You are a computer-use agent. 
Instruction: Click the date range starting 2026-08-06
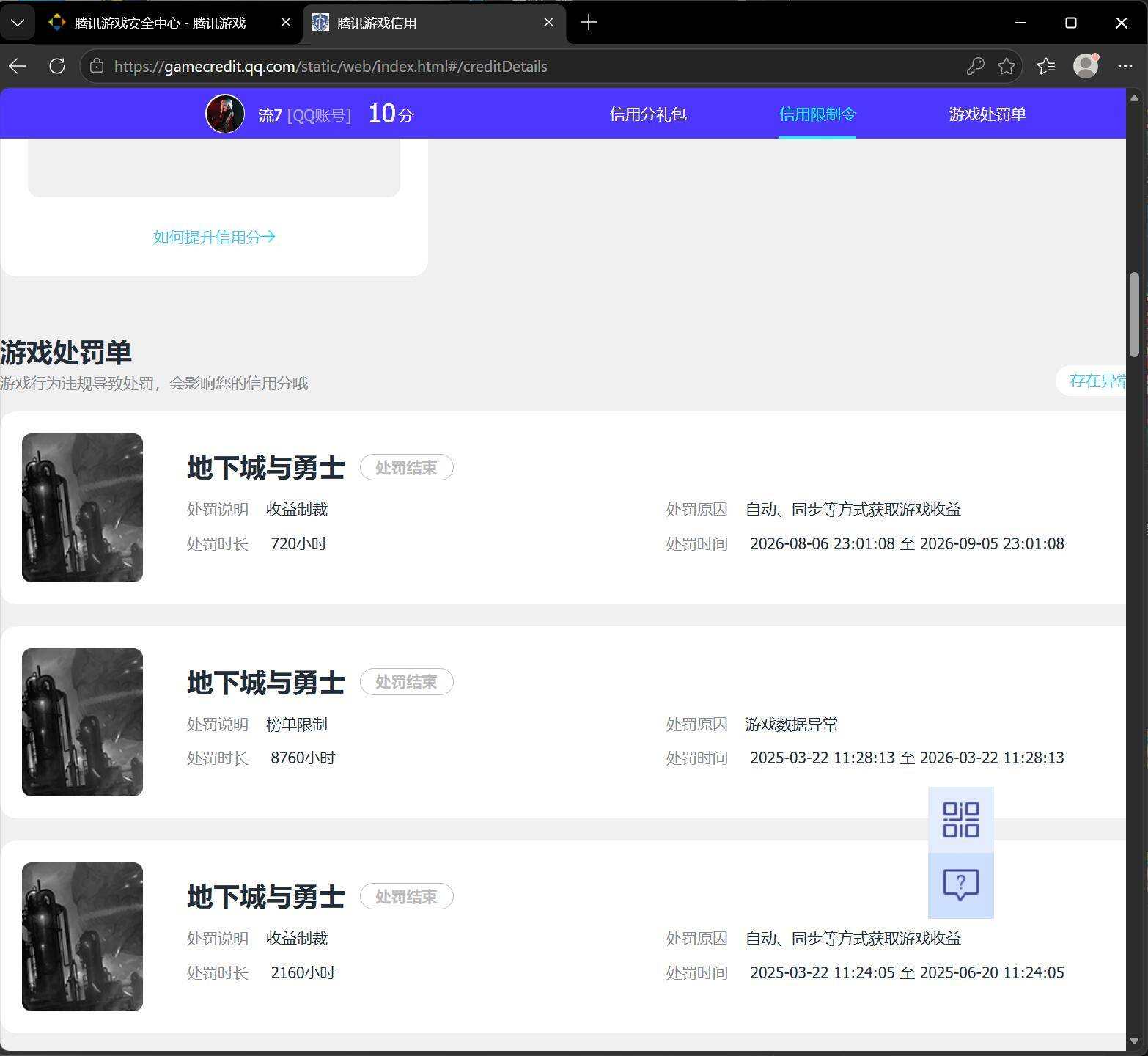[907, 543]
